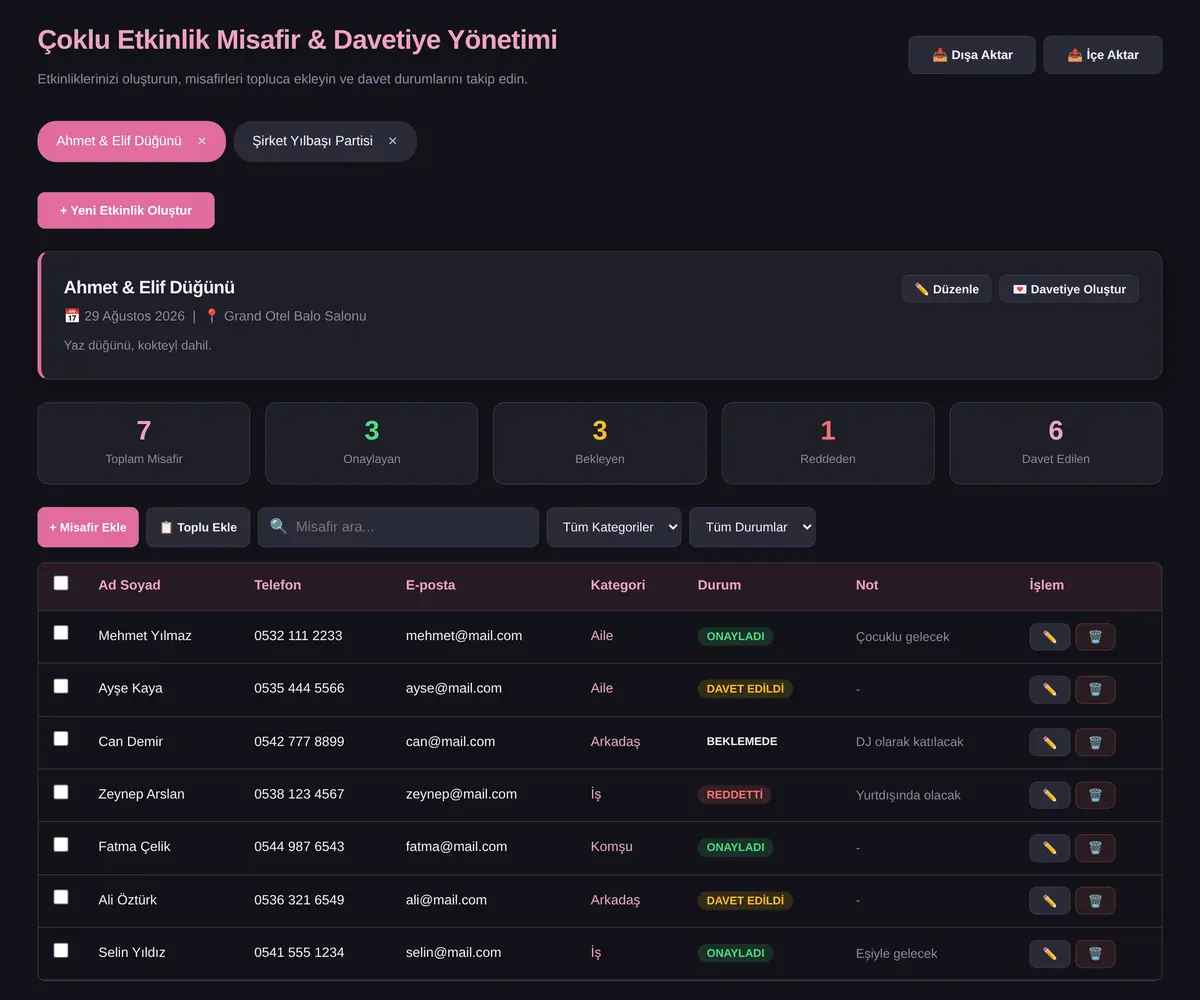This screenshot has width=1200, height=1000.
Task: Open the Tüm Kategoriler dropdown
Action: [614, 527]
